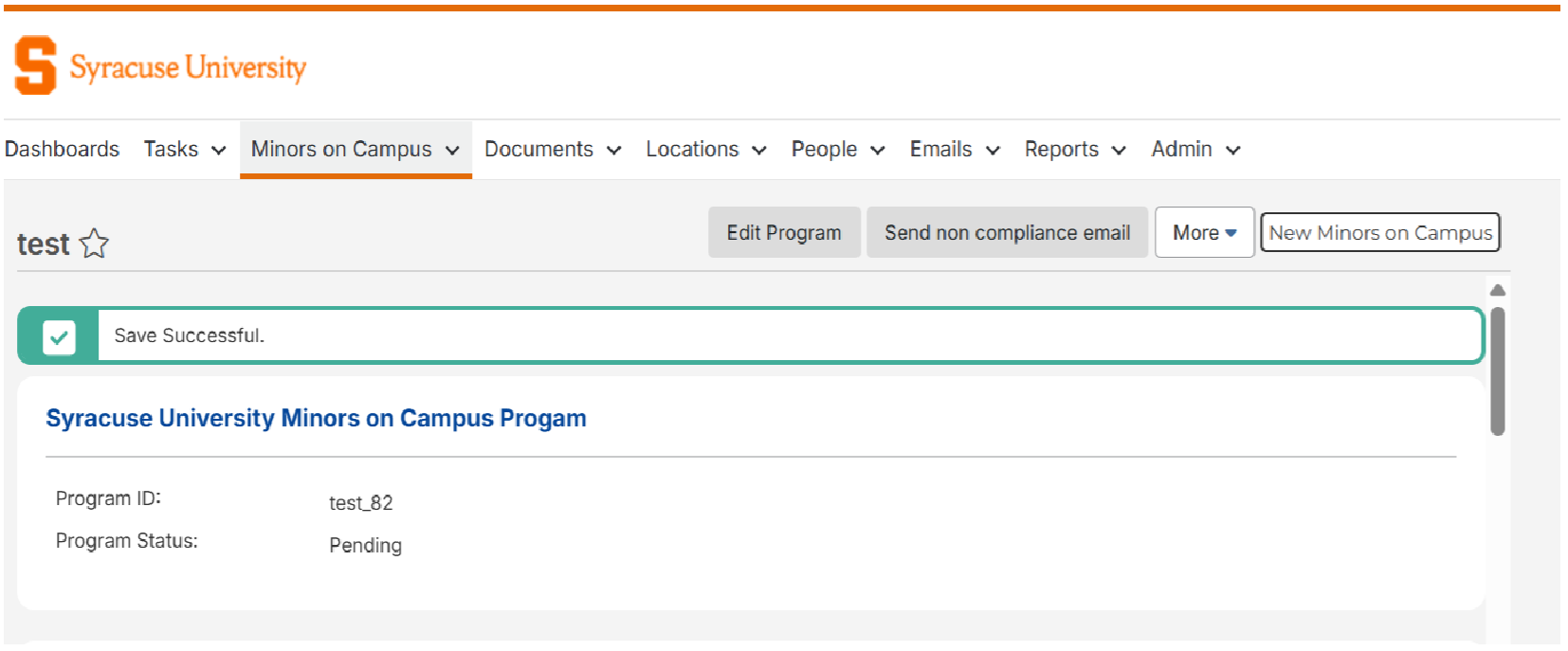Click the Edit Program button
1568x651 pixels.
(783, 233)
